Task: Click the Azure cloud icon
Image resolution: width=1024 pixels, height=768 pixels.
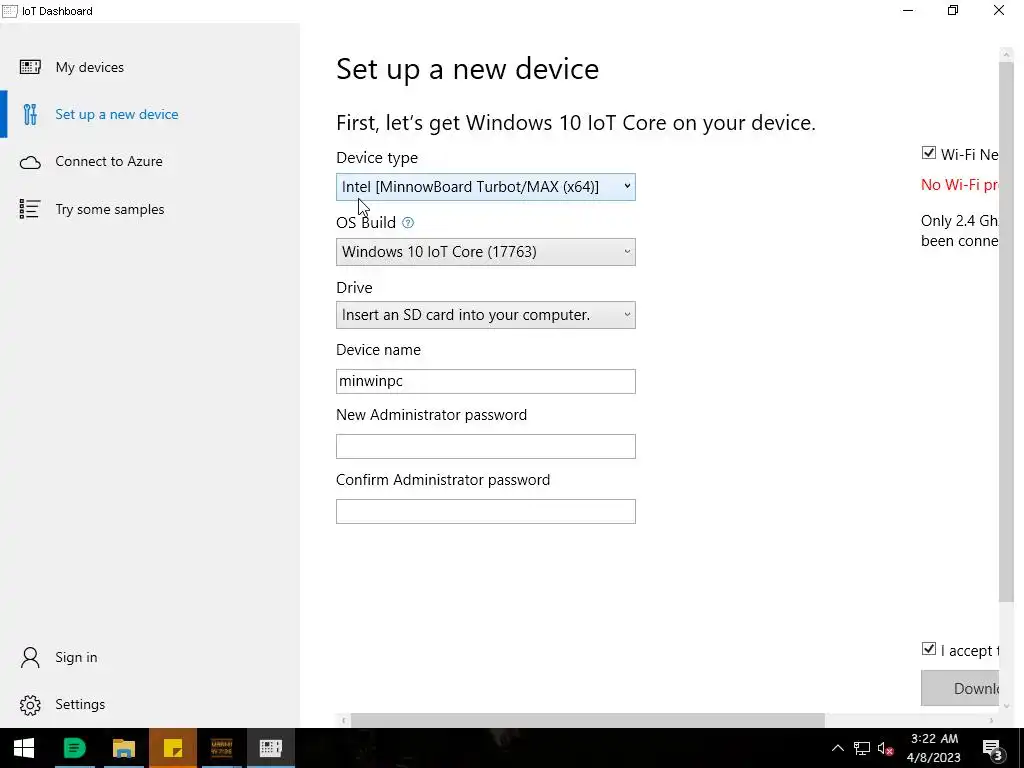Action: tap(30, 163)
